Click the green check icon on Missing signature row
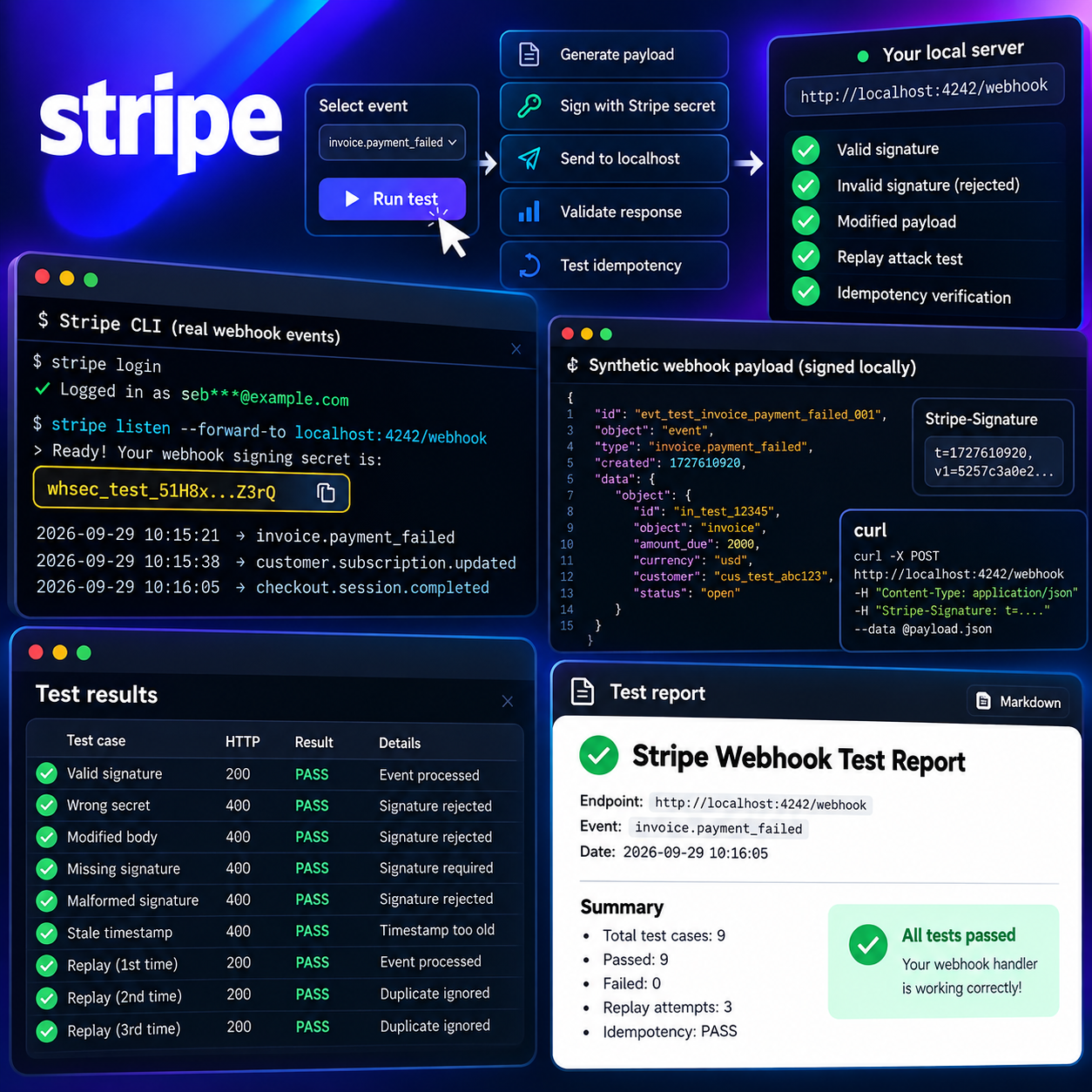The image size is (1092, 1092). click(47, 869)
